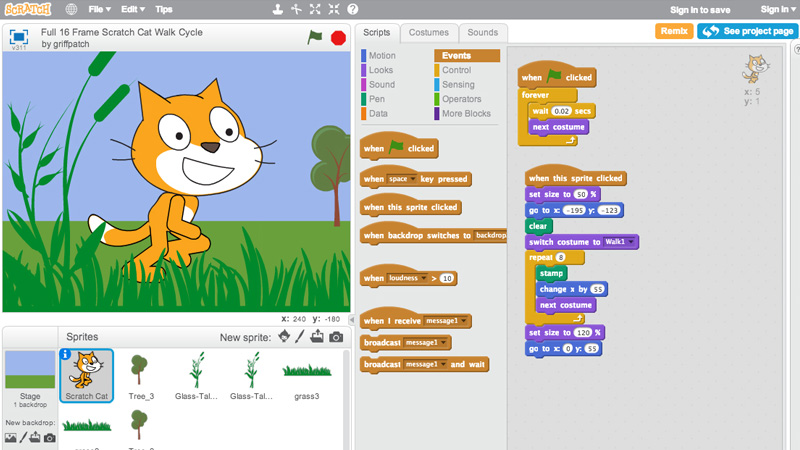Click 'when this sprite clicked' palette block
The image size is (800, 450).
coord(411,207)
